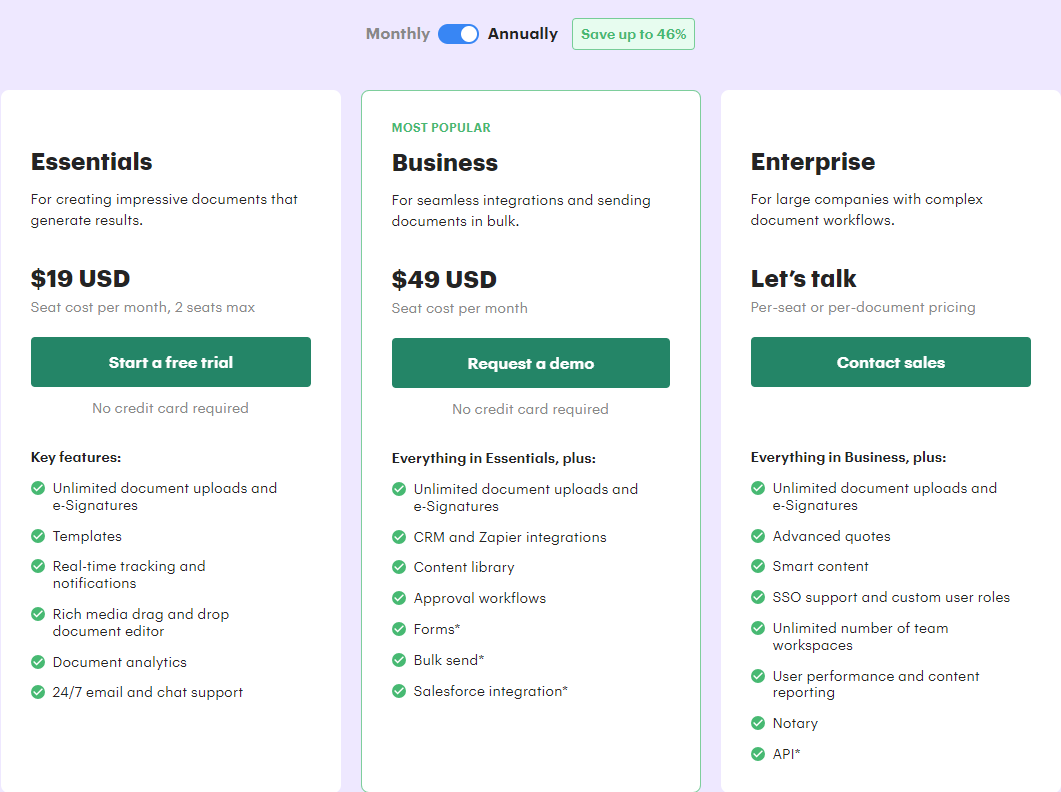Click the Save up to 46% badge
The height and width of the screenshot is (792, 1061).
[x=633, y=33]
